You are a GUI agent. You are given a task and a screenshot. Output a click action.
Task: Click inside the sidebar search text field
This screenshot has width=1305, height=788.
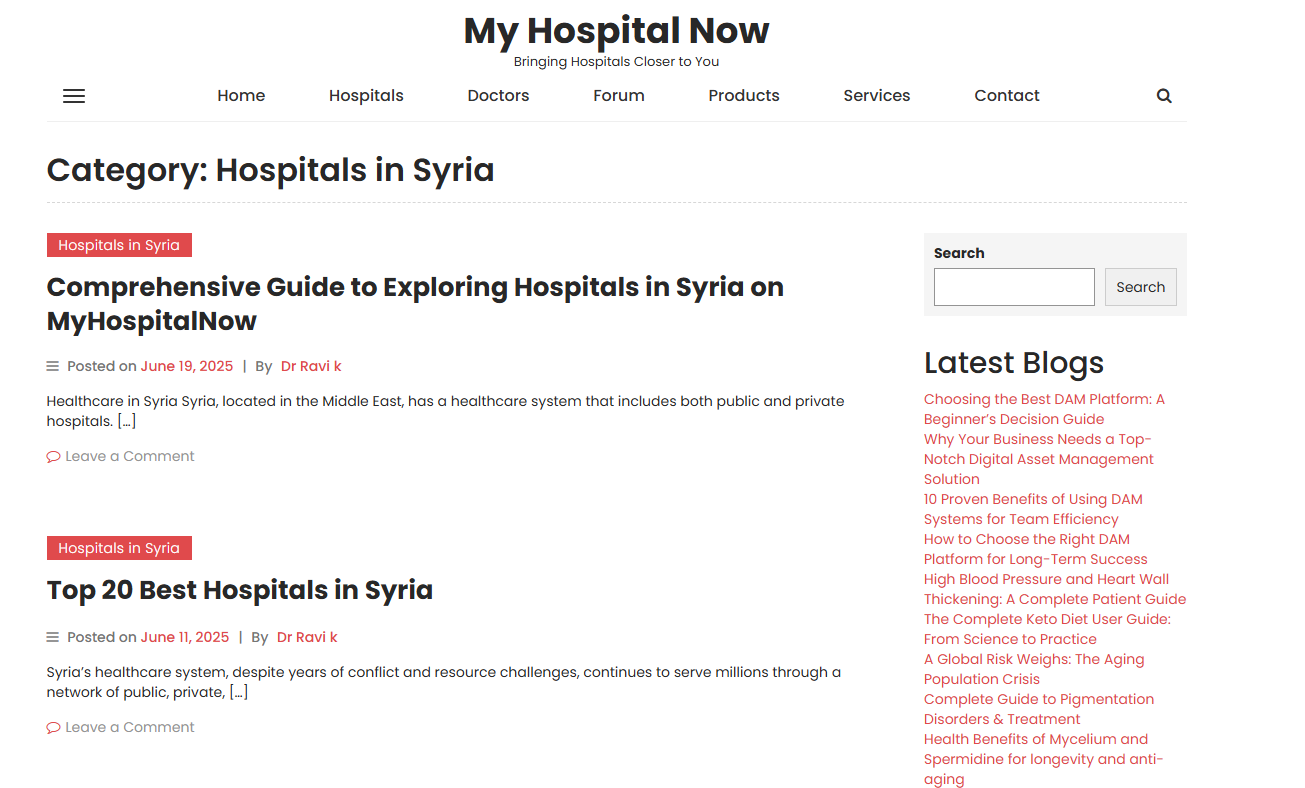tap(1013, 287)
